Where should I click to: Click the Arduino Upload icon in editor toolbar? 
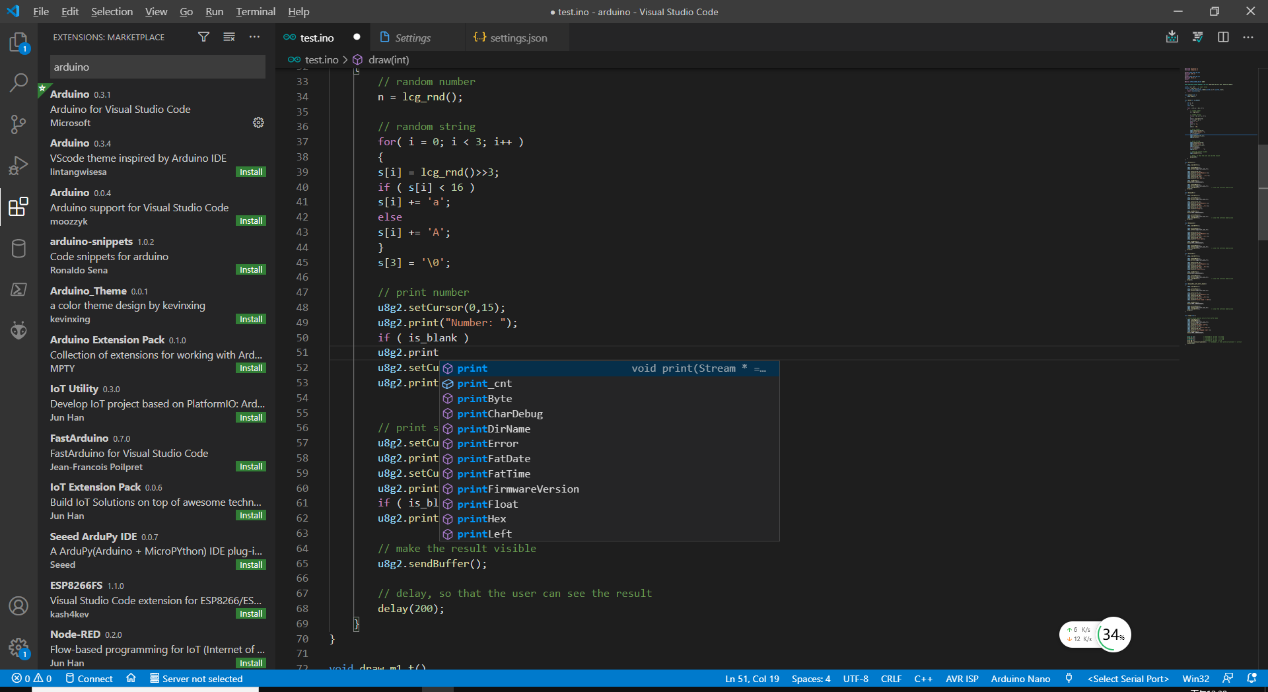click(1172, 37)
